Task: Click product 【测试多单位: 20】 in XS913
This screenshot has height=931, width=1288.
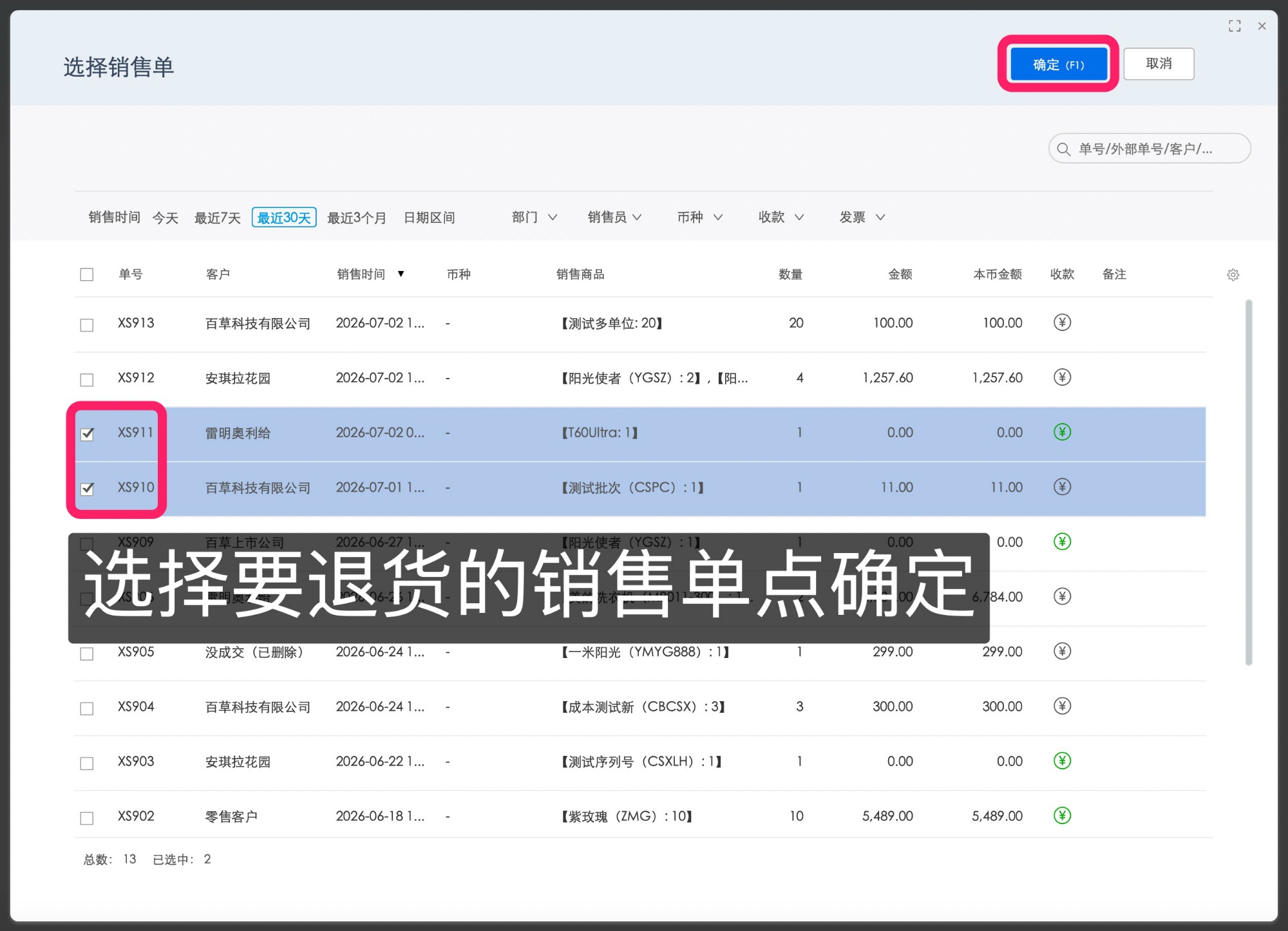Action: (x=612, y=323)
